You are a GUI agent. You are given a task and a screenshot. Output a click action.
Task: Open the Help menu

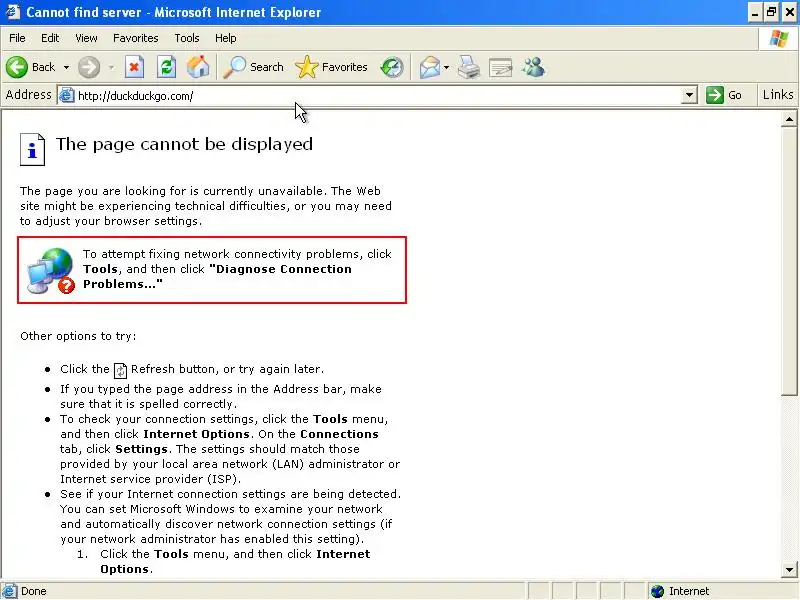[x=226, y=38]
